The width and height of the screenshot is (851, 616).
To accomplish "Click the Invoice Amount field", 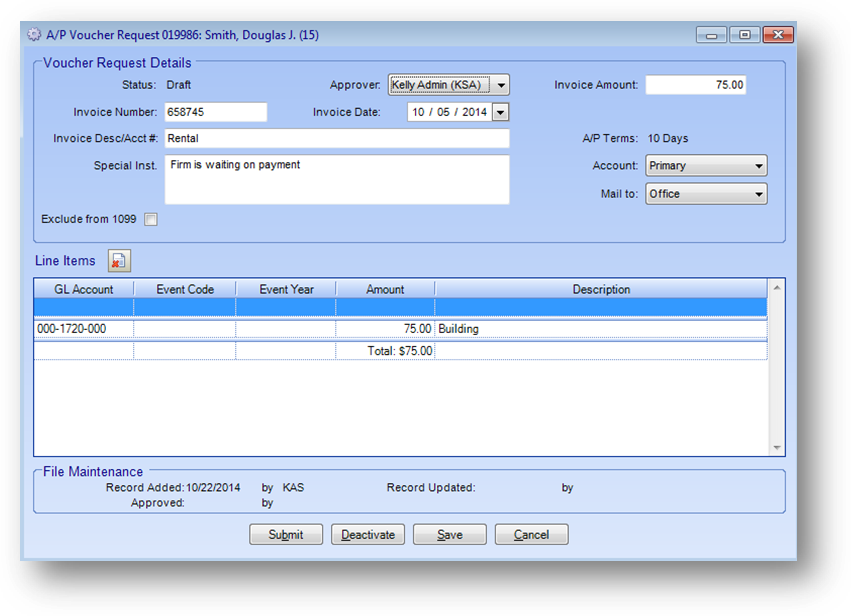I will [695, 85].
